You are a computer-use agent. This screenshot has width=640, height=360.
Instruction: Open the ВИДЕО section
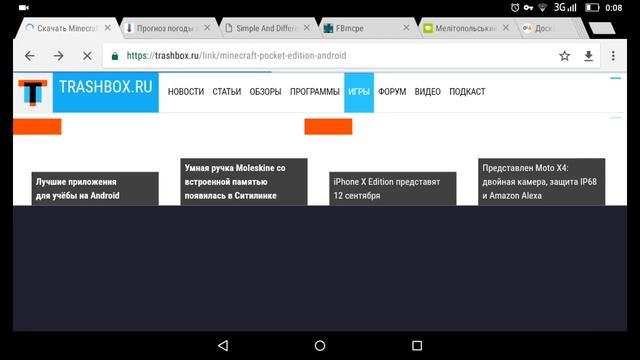[427, 92]
